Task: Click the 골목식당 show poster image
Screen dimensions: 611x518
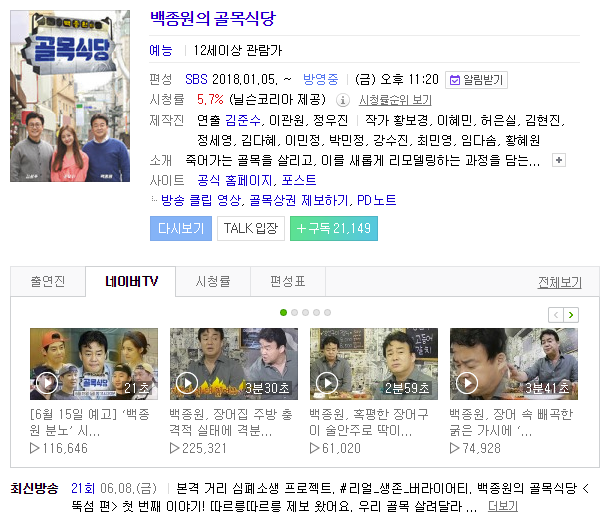Action: point(70,96)
